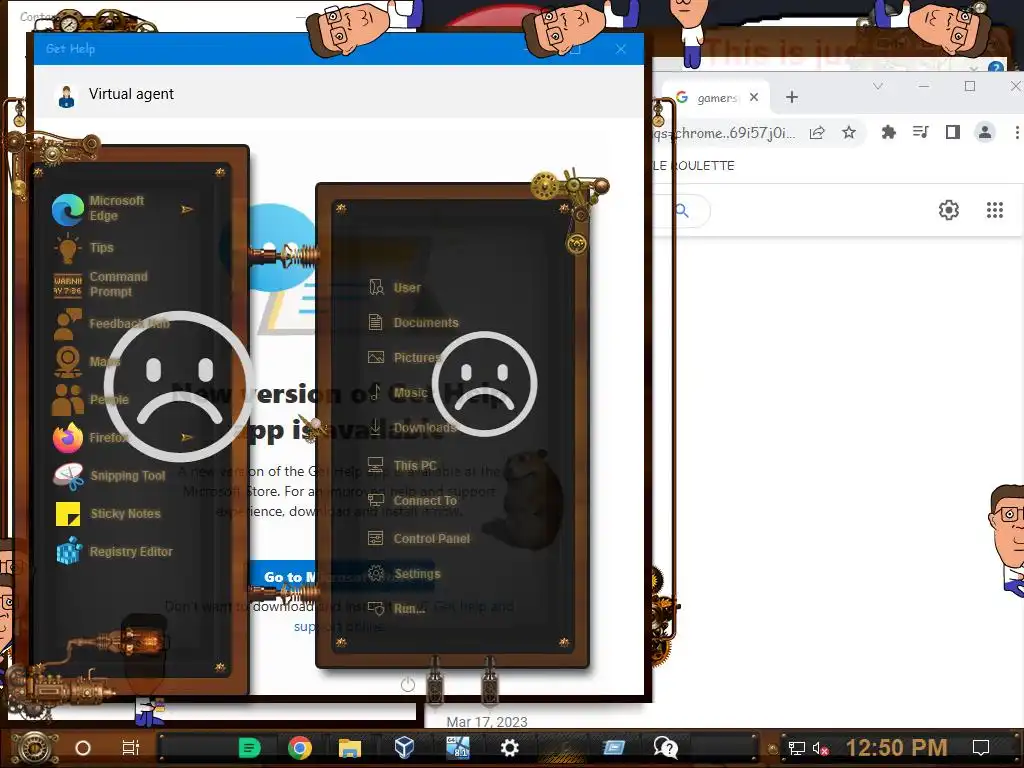1024x768 pixels.
Task: Open 3D cube app on taskbar
Action: (x=404, y=747)
